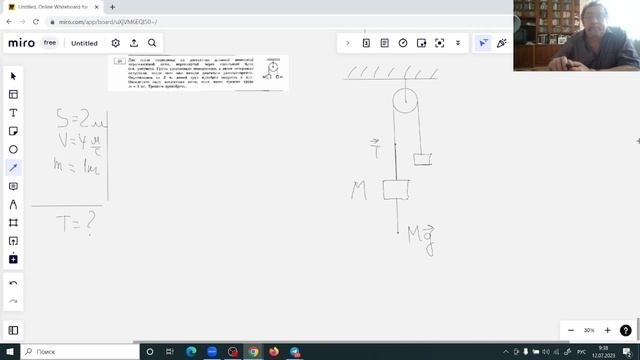Reload the browser page
Screen dimensions: 640x360
(36, 22)
